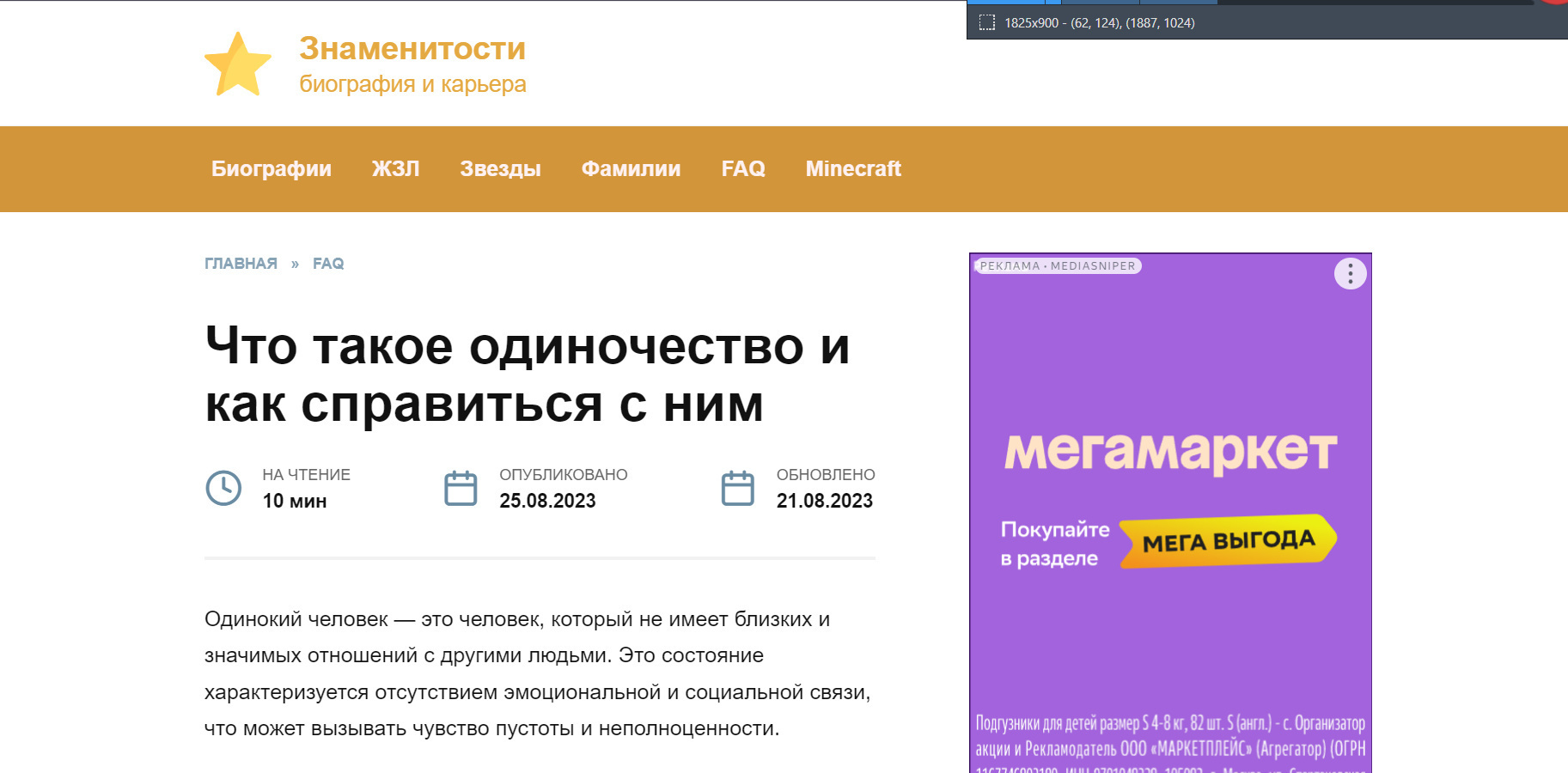Open the Биографии menu section
1568x773 pixels.
272,168
